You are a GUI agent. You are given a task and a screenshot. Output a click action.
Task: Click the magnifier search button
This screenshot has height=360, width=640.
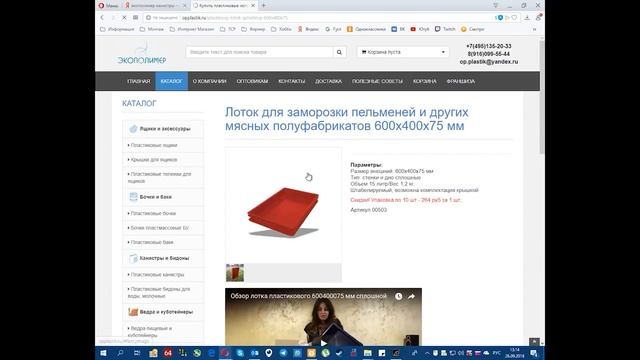pos(339,52)
